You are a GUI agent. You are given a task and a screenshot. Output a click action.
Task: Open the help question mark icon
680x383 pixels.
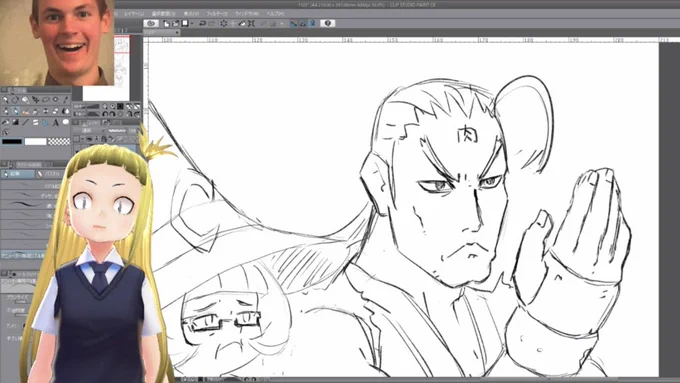327,23
